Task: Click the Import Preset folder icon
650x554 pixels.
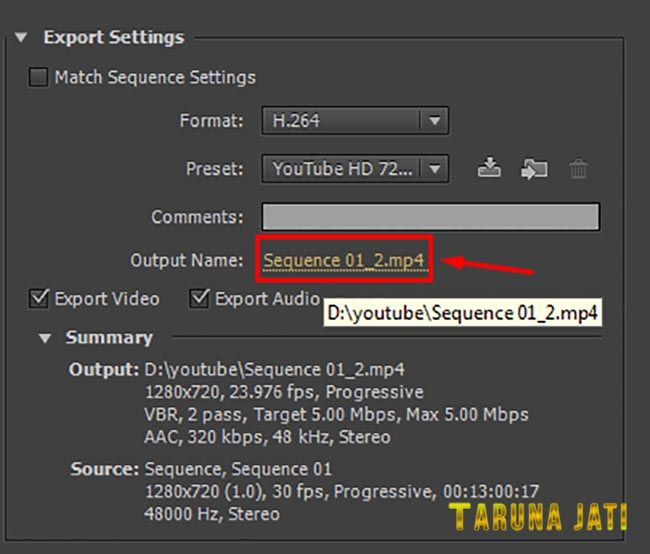Action: pyautogui.click(x=534, y=168)
